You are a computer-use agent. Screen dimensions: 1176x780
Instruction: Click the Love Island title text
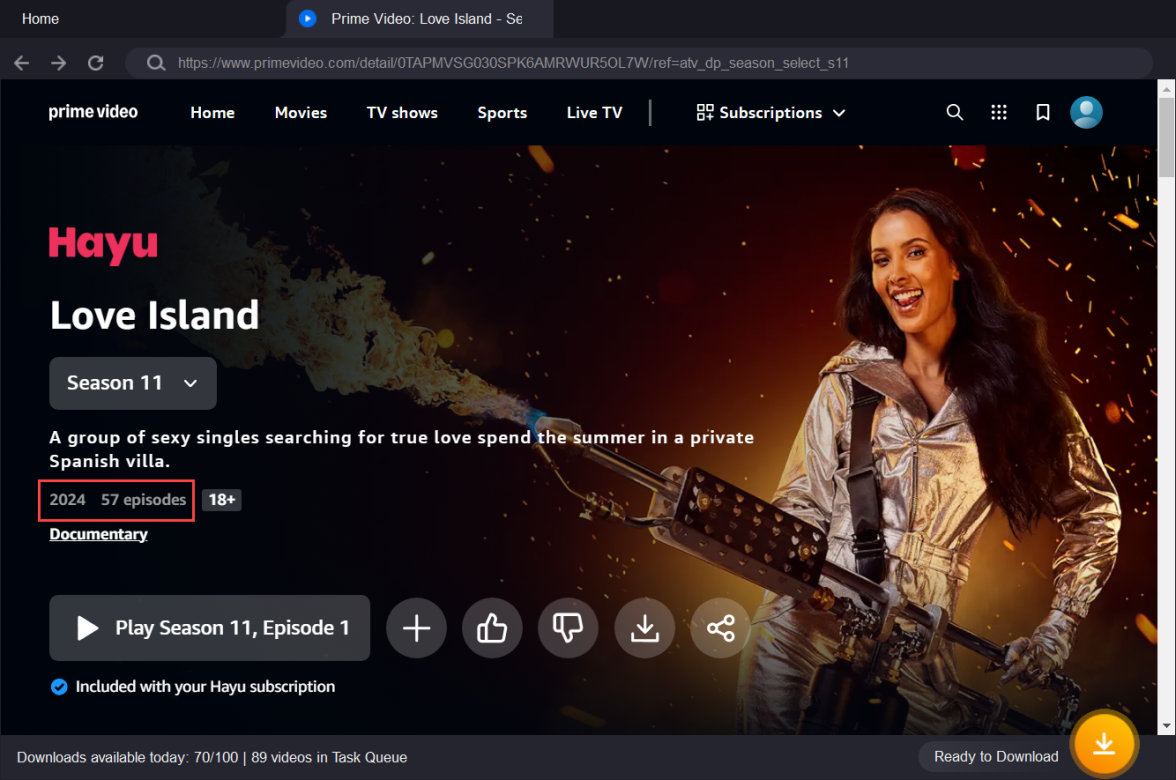(x=154, y=315)
